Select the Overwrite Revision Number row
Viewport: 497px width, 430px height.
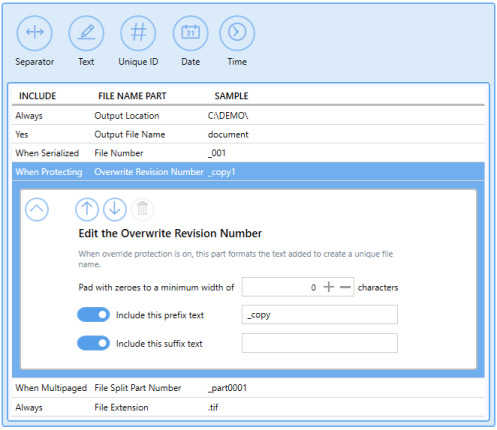[x=248, y=172]
